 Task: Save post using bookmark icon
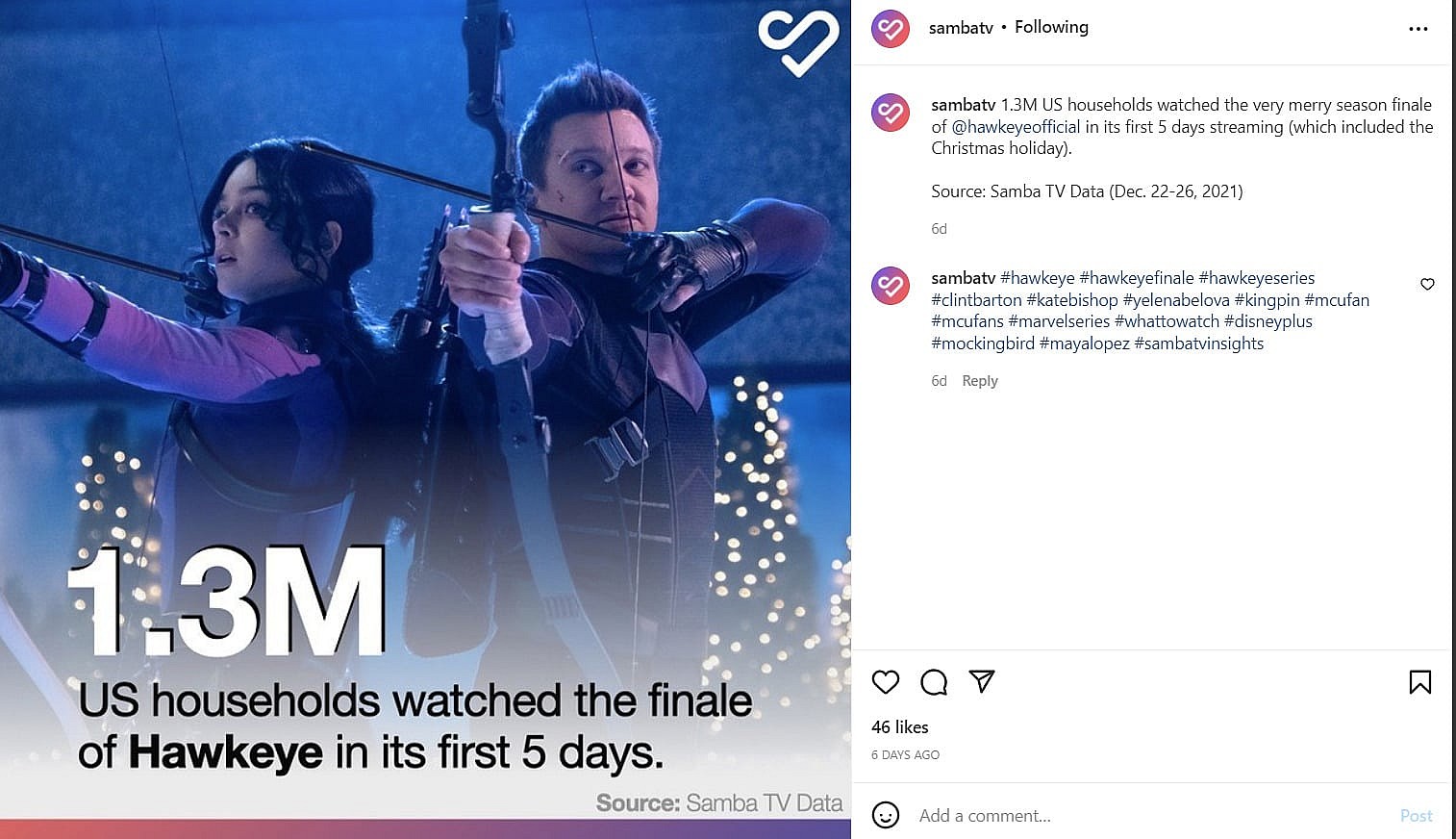[1419, 682]
